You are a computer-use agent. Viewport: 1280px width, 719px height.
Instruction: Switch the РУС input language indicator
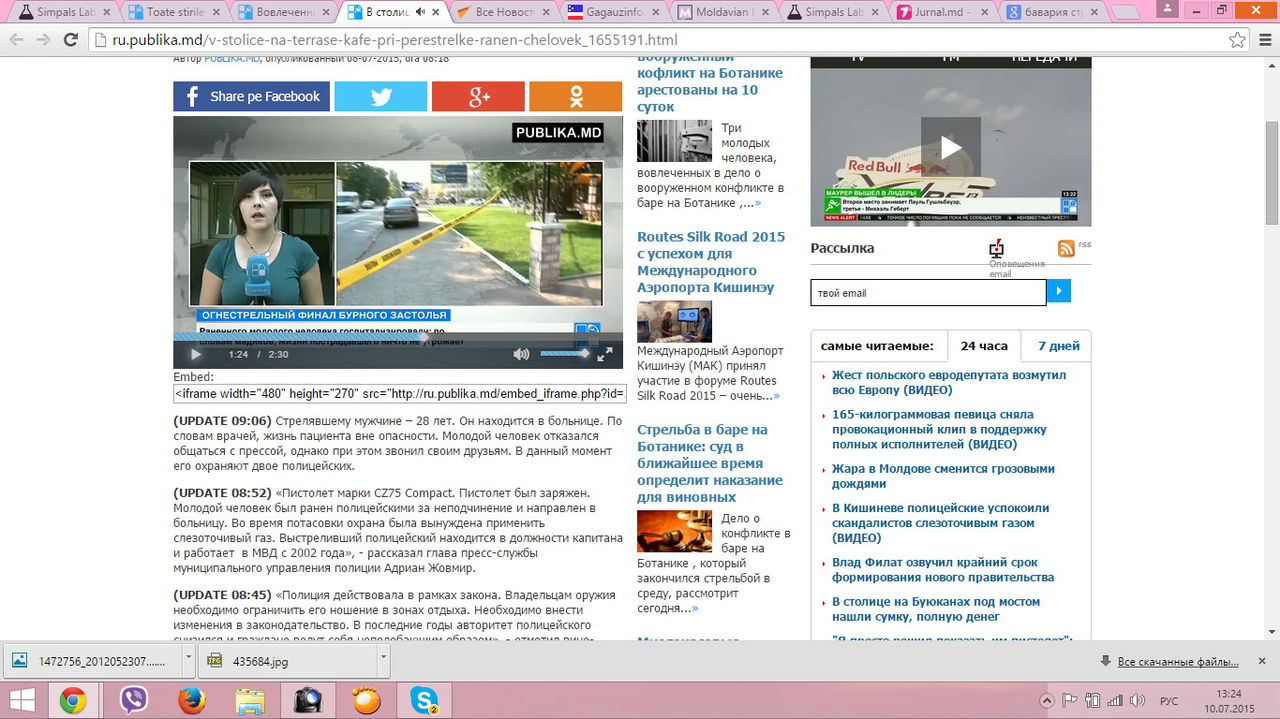pos(1167,700)
